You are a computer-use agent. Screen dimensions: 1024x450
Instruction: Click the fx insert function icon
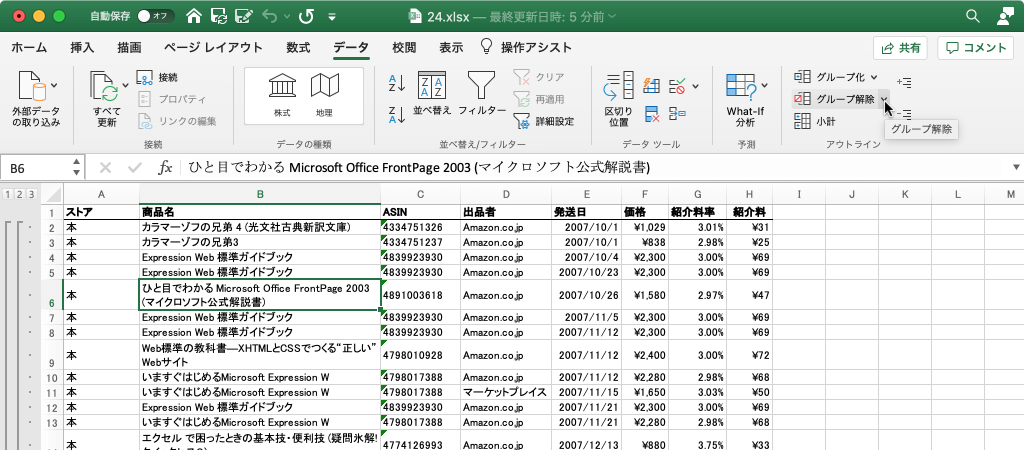(x=166, y=168)
